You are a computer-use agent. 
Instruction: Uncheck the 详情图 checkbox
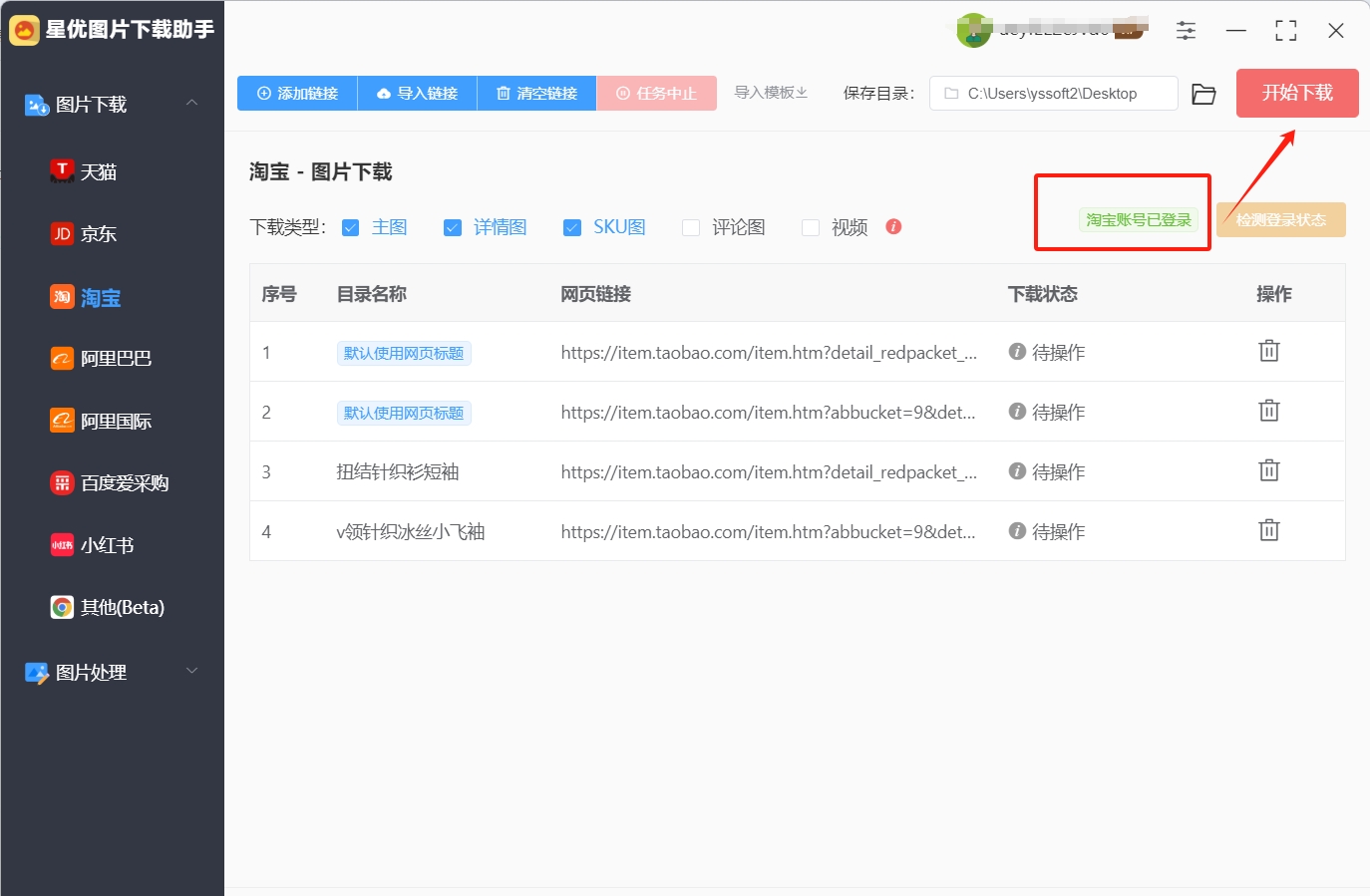[x=453, y=228]
